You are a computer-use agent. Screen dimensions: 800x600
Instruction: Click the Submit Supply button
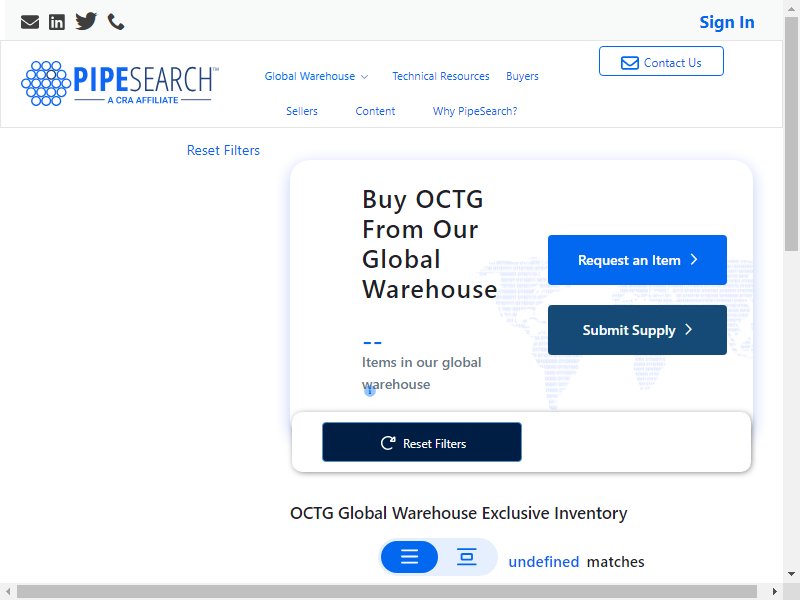point(637,330)
